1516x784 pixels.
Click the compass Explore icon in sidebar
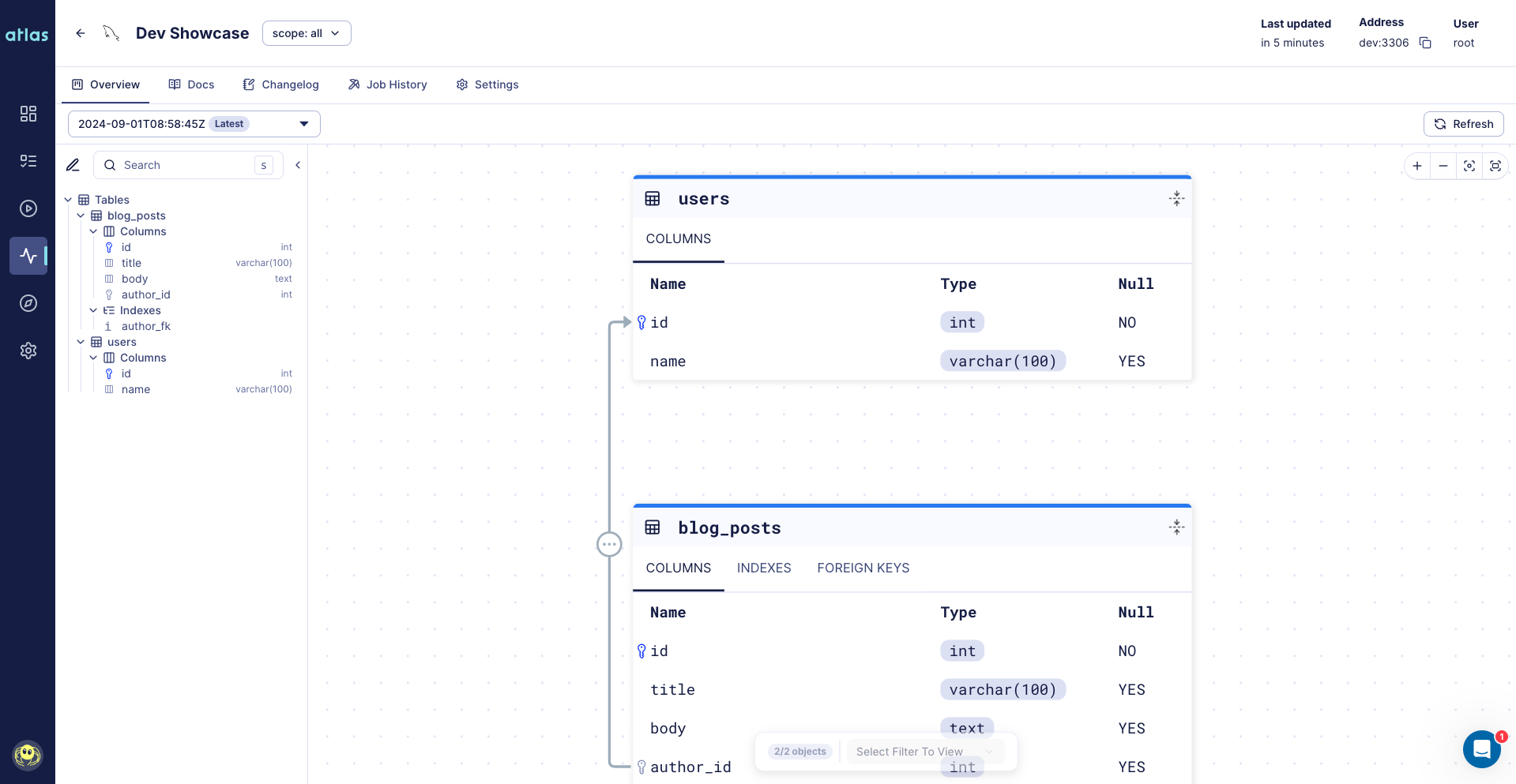click(28, 302)
